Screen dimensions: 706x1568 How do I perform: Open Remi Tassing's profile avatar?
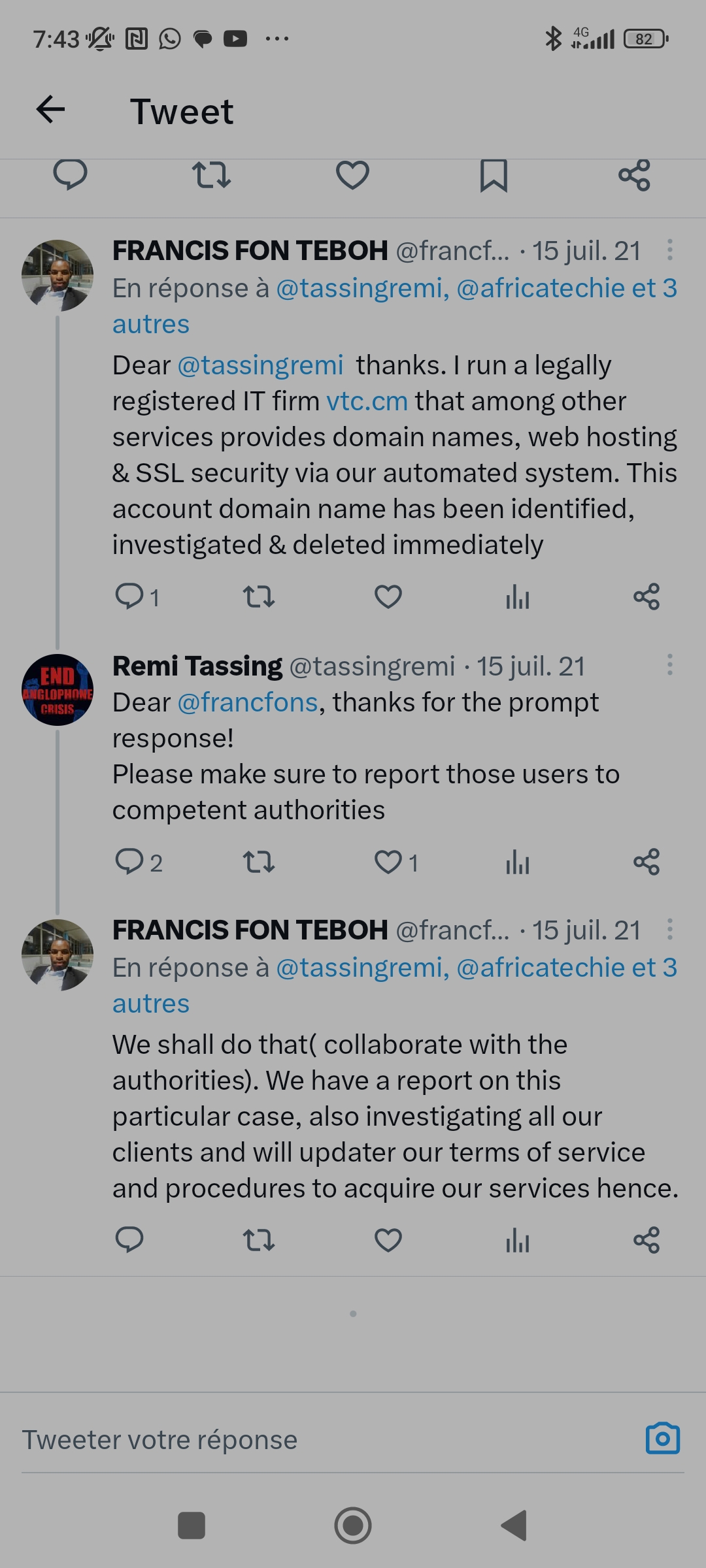[x=58, y=690]
